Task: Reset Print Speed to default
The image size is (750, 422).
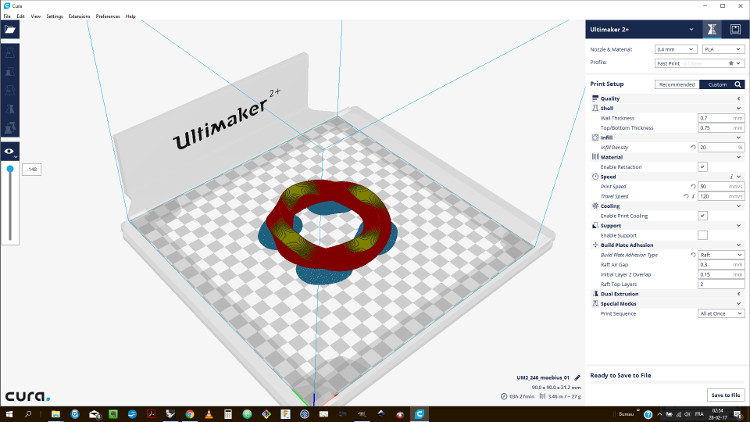Action: coord(693,186)
